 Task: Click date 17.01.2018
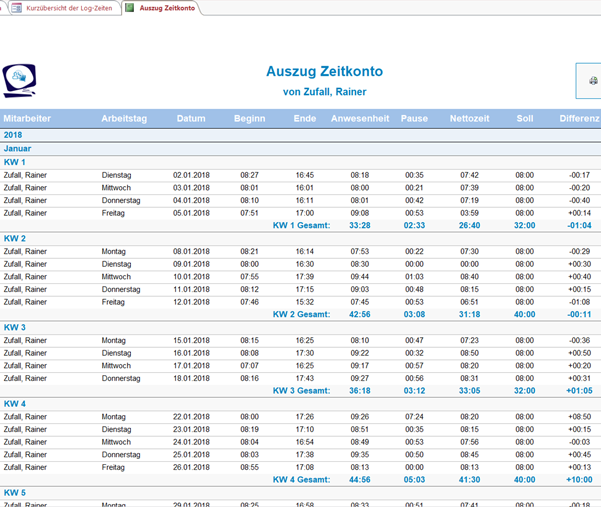191,366
